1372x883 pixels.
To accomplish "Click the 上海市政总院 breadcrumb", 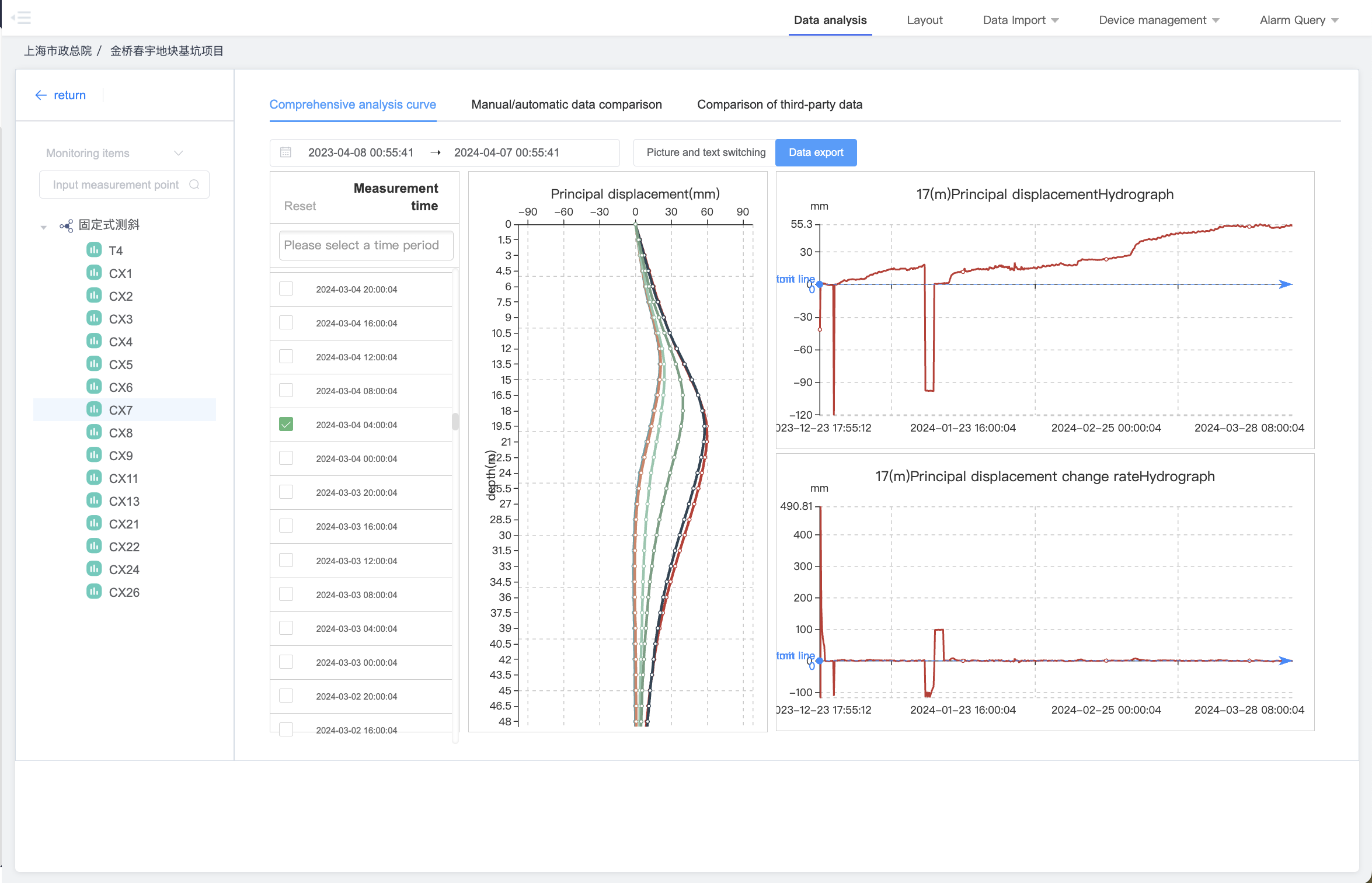I will [58, 51].
